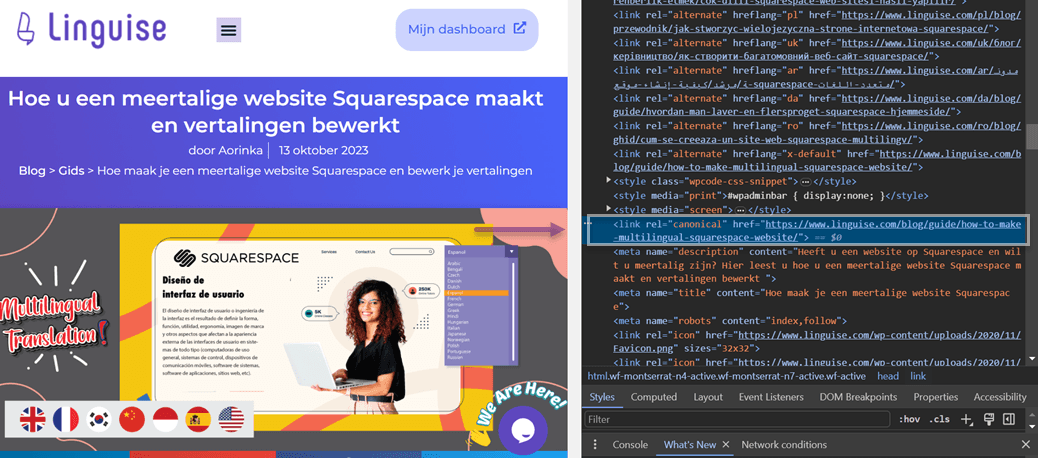The image size is (1038, 458).
Task: Open the Blog breadcrumb link
Action: coord(32,171)
